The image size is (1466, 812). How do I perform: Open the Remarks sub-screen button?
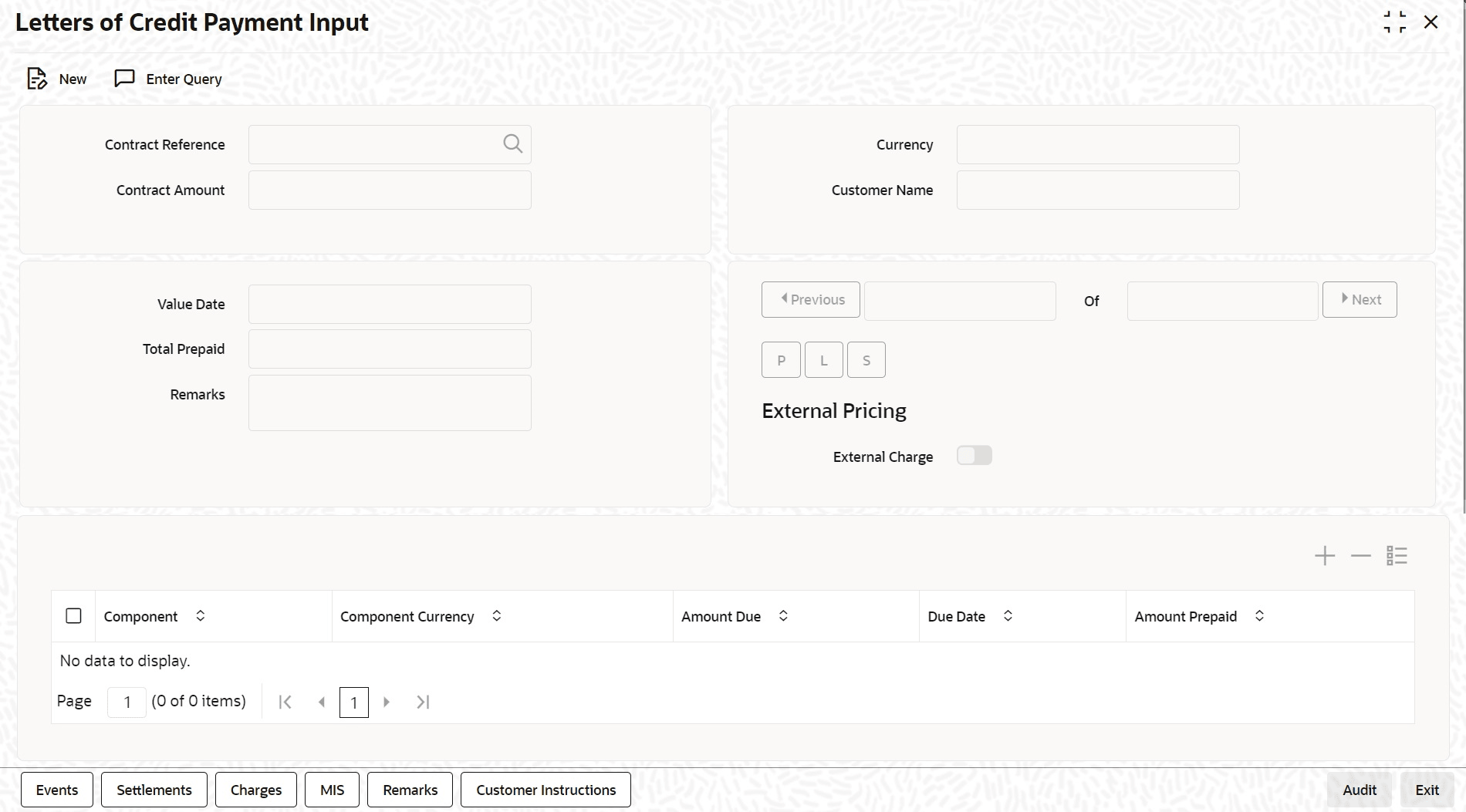(x=410, y=790)
